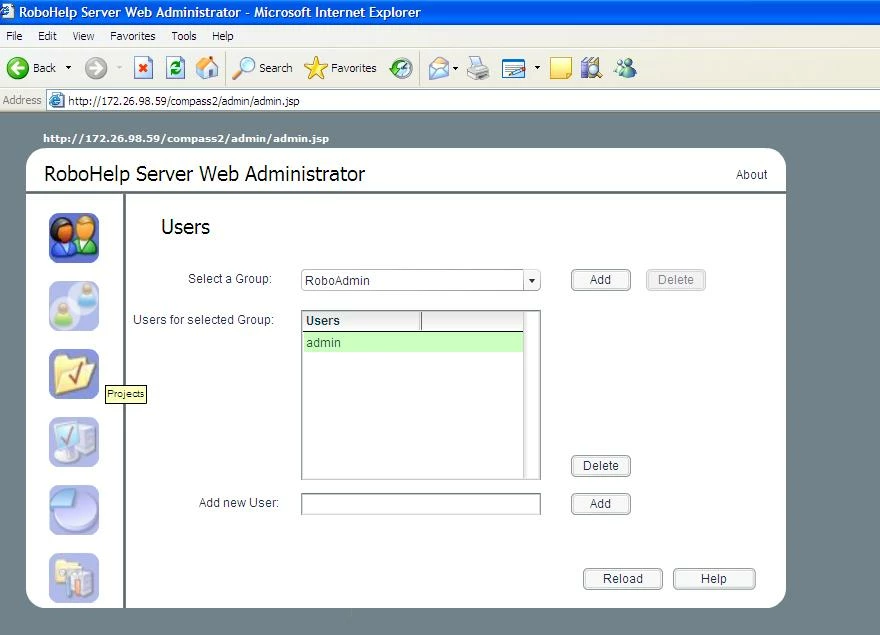Screen dimensions: 880x635
Task: Expand the Edit icon dropdown arrow
Action: point(537,68)
